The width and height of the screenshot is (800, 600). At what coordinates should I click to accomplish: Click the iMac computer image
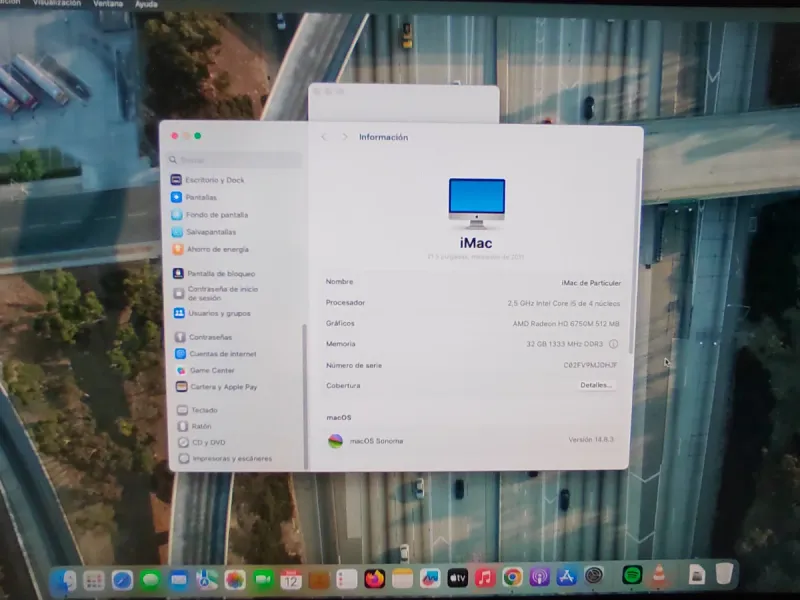click(477, 203)
